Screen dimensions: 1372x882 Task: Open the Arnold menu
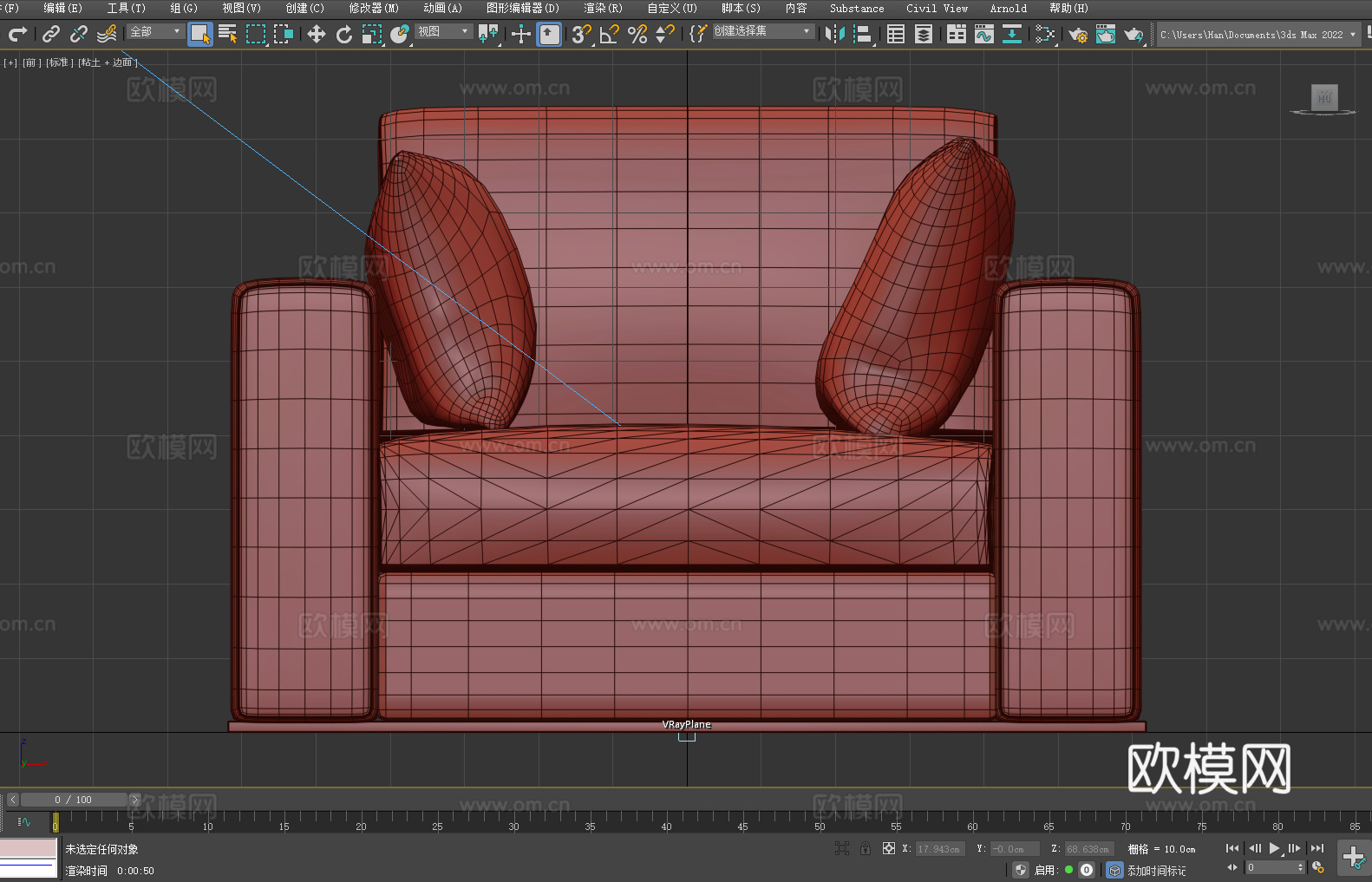click(x=1008, y=8)
